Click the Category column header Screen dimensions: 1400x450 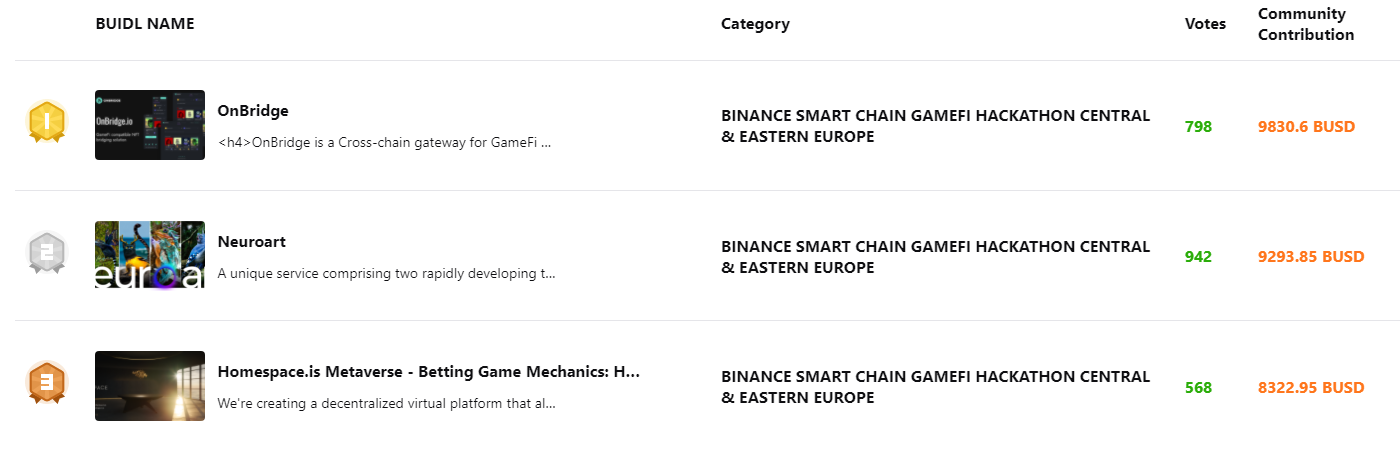(x=755, y=24)
